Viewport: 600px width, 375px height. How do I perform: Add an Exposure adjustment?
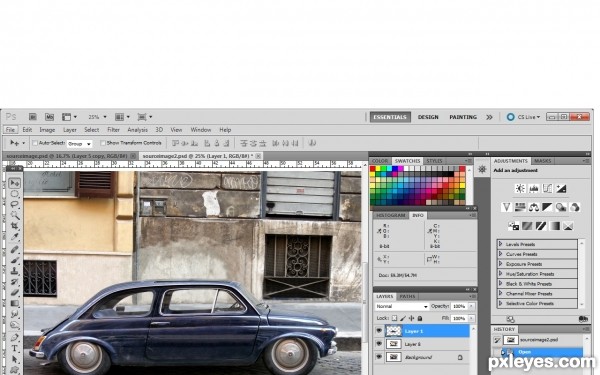[561, 188]
